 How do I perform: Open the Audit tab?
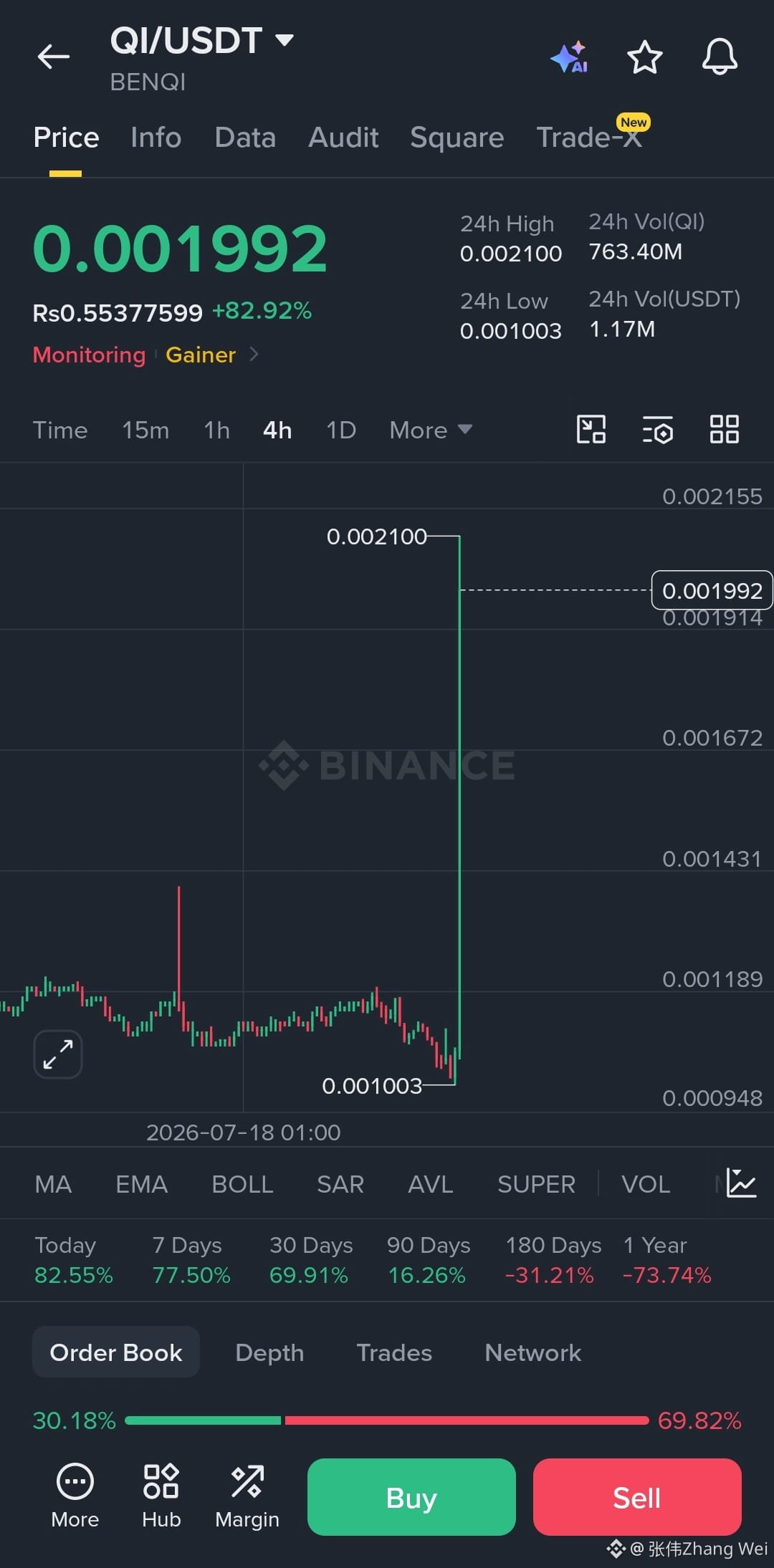click(343, 138)
